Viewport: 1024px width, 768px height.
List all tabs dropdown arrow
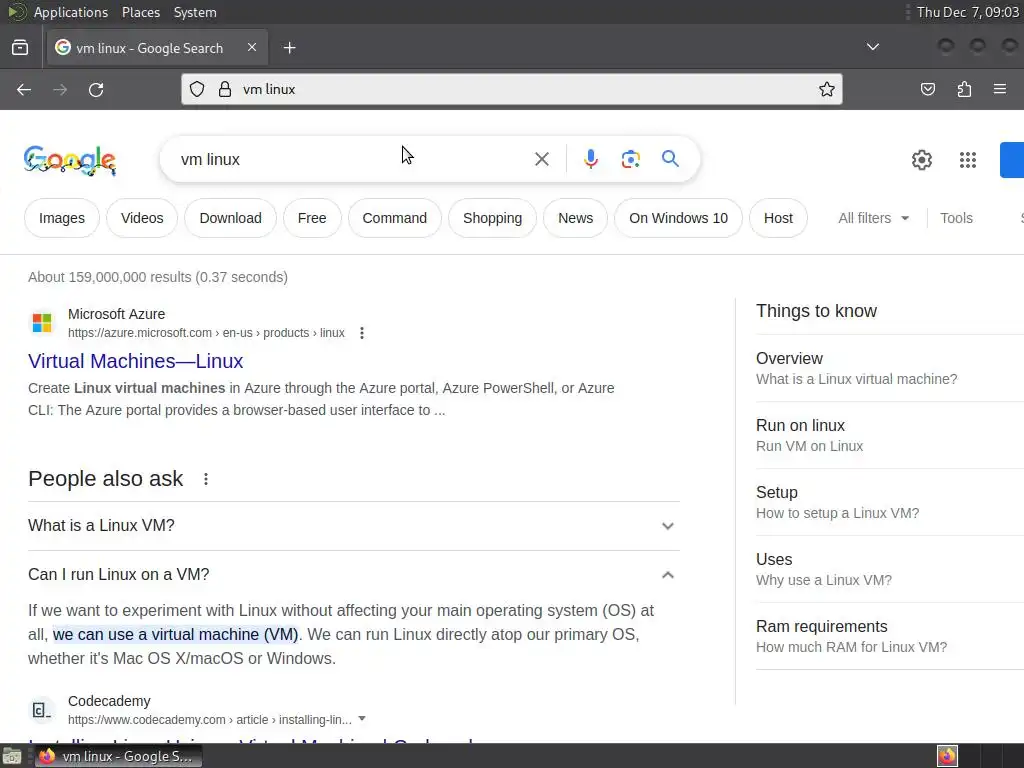click(872, 47)
